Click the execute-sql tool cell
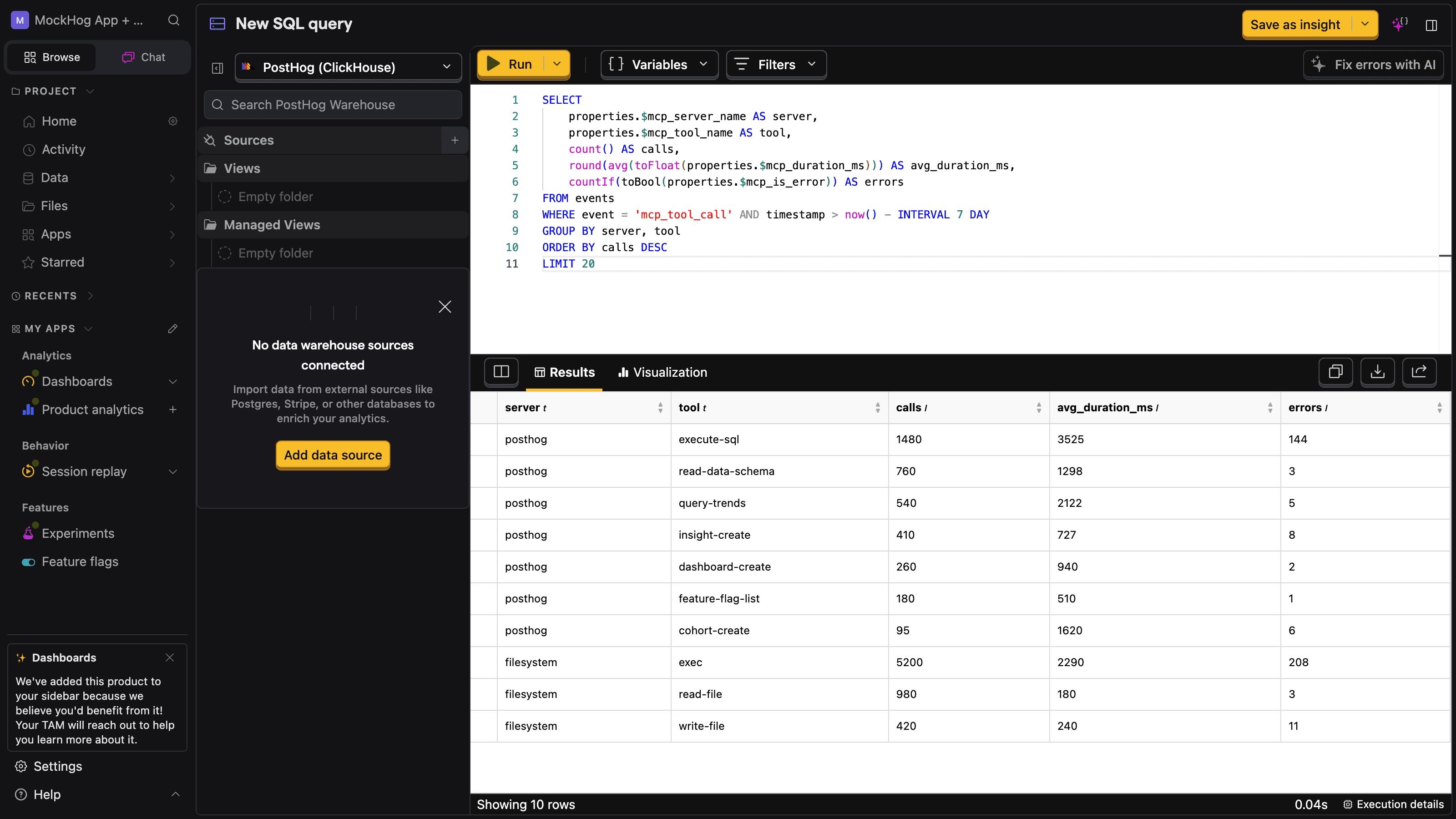1456x819 pixels. [779, 439]
